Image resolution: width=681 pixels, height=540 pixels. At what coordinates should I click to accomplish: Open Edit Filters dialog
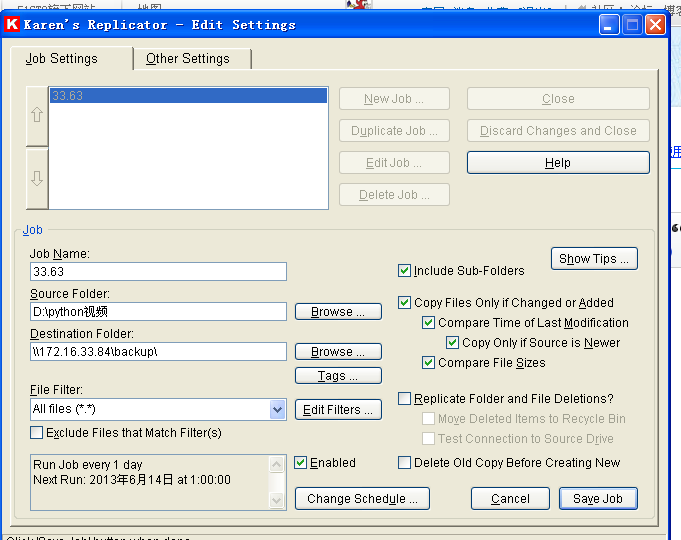(338, 410)
